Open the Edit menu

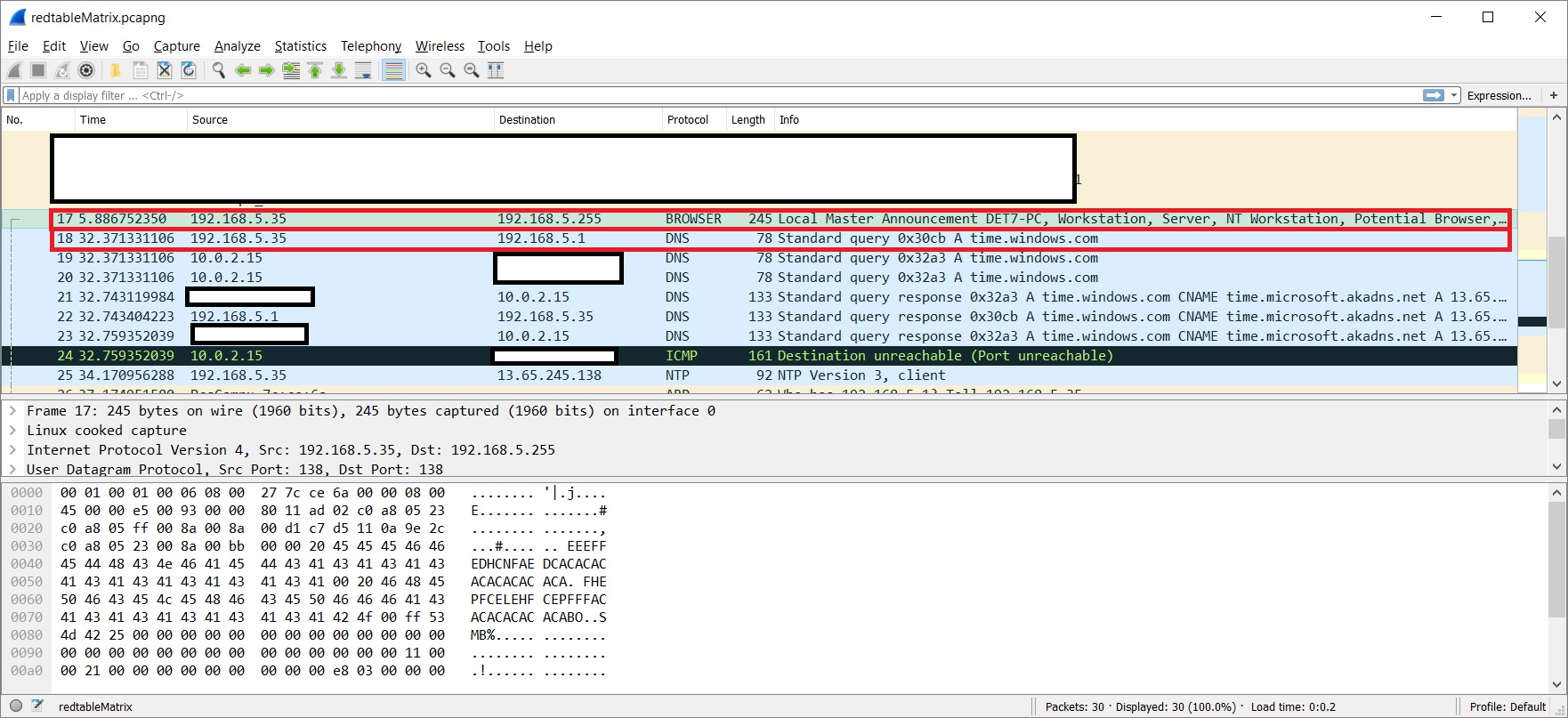click(54, 46)
